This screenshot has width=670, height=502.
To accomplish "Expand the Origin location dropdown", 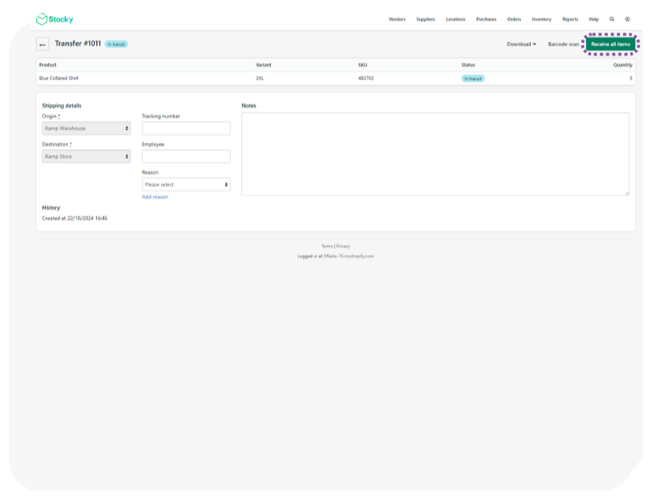I will 86,128.
